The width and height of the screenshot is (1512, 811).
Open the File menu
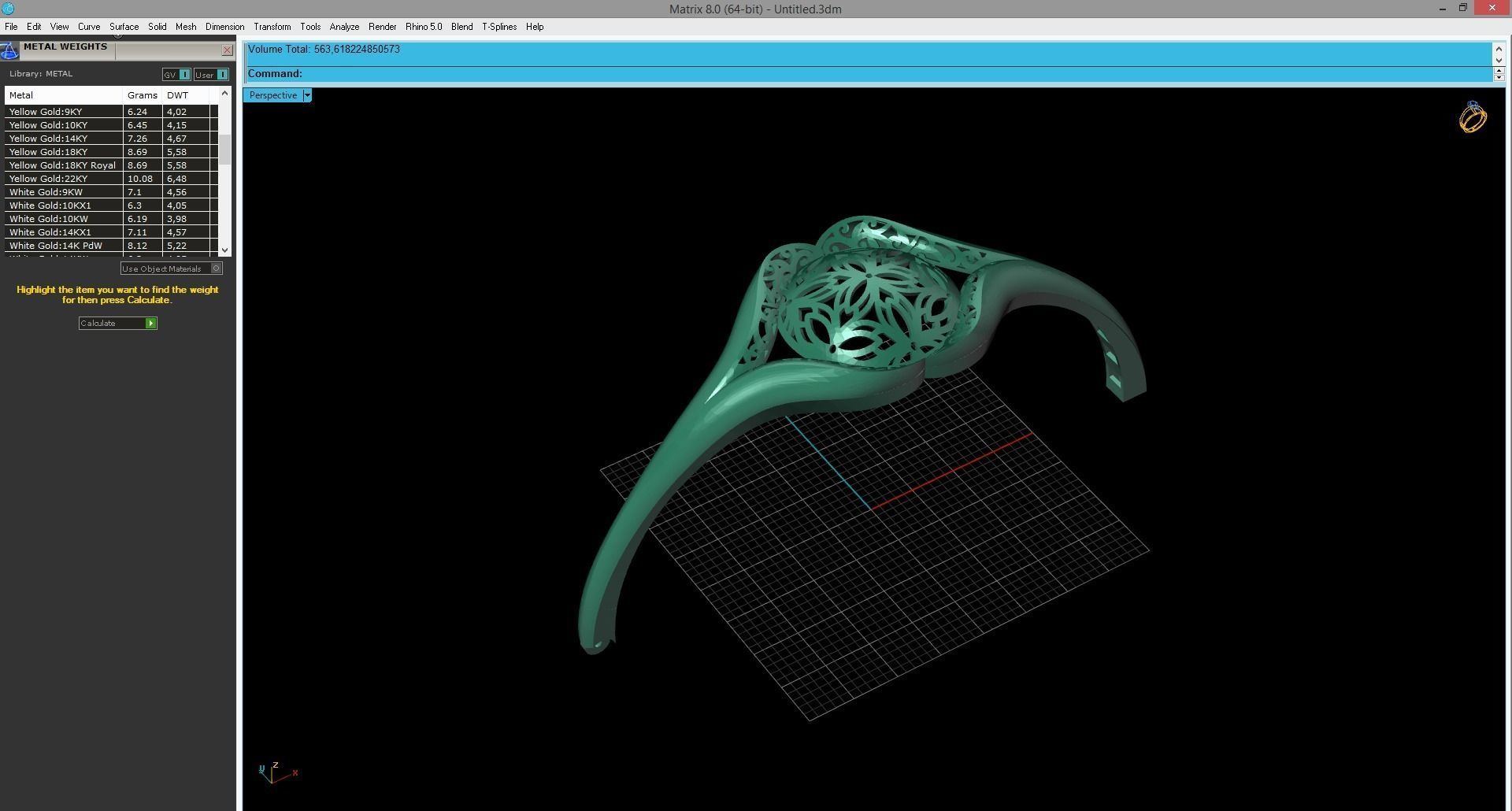(x=11, y=27)
